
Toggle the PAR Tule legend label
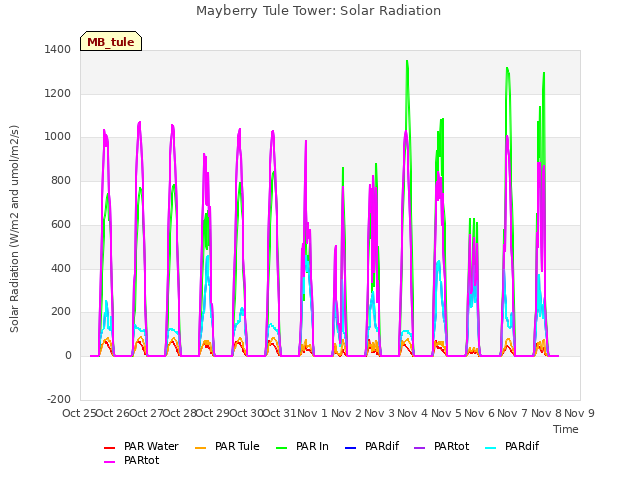click(x=237, y=447)
